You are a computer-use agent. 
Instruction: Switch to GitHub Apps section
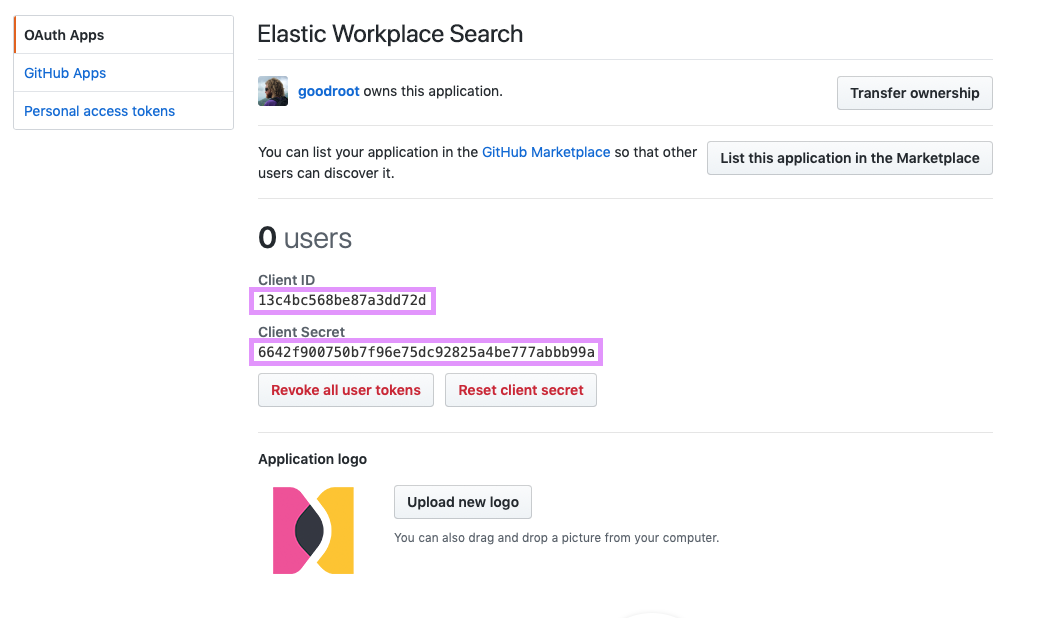tap(65, 73)
